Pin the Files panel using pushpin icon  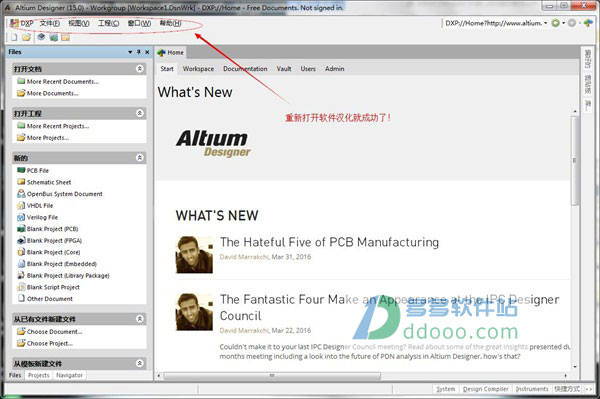click(139, 52)
